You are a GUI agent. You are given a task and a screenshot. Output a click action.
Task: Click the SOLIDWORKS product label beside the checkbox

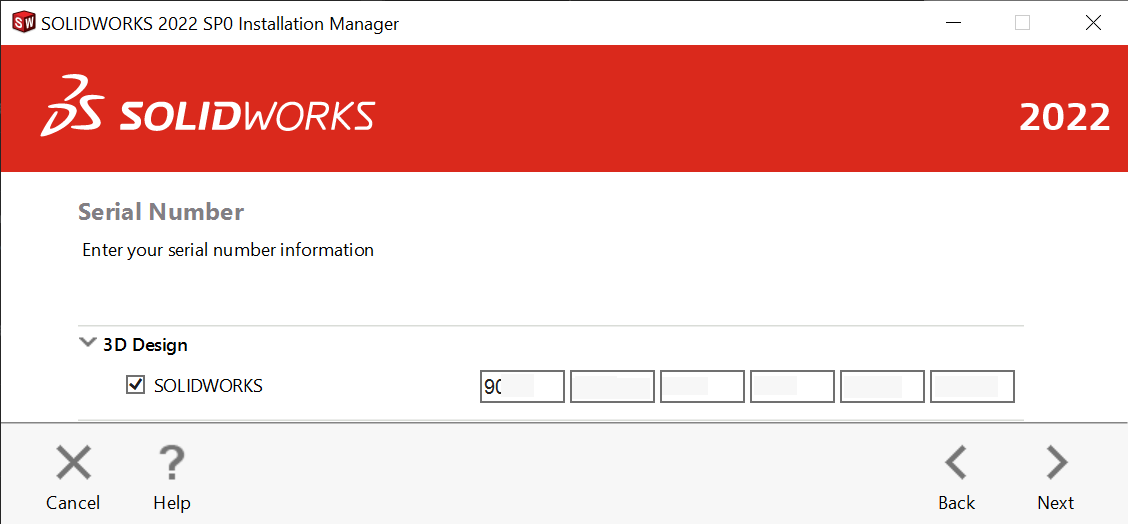tap(209, 386)
